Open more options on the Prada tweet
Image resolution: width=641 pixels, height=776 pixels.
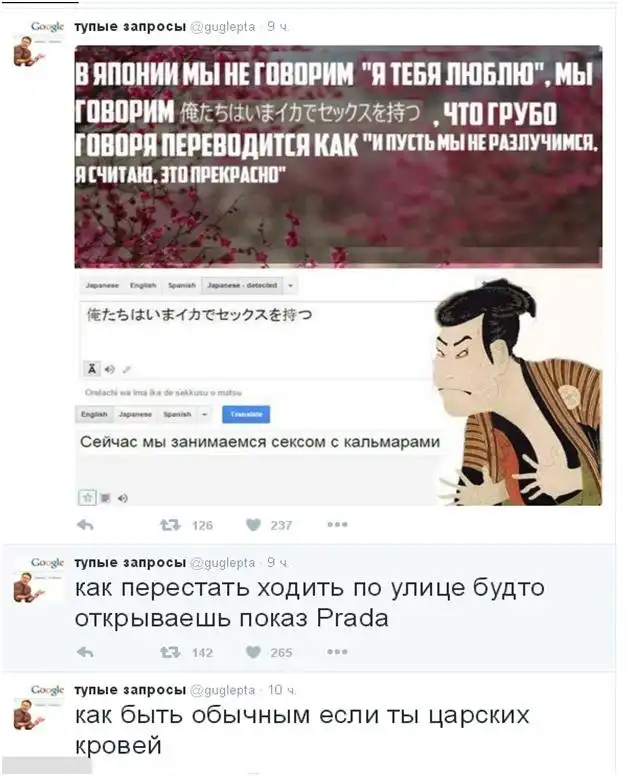337,652
